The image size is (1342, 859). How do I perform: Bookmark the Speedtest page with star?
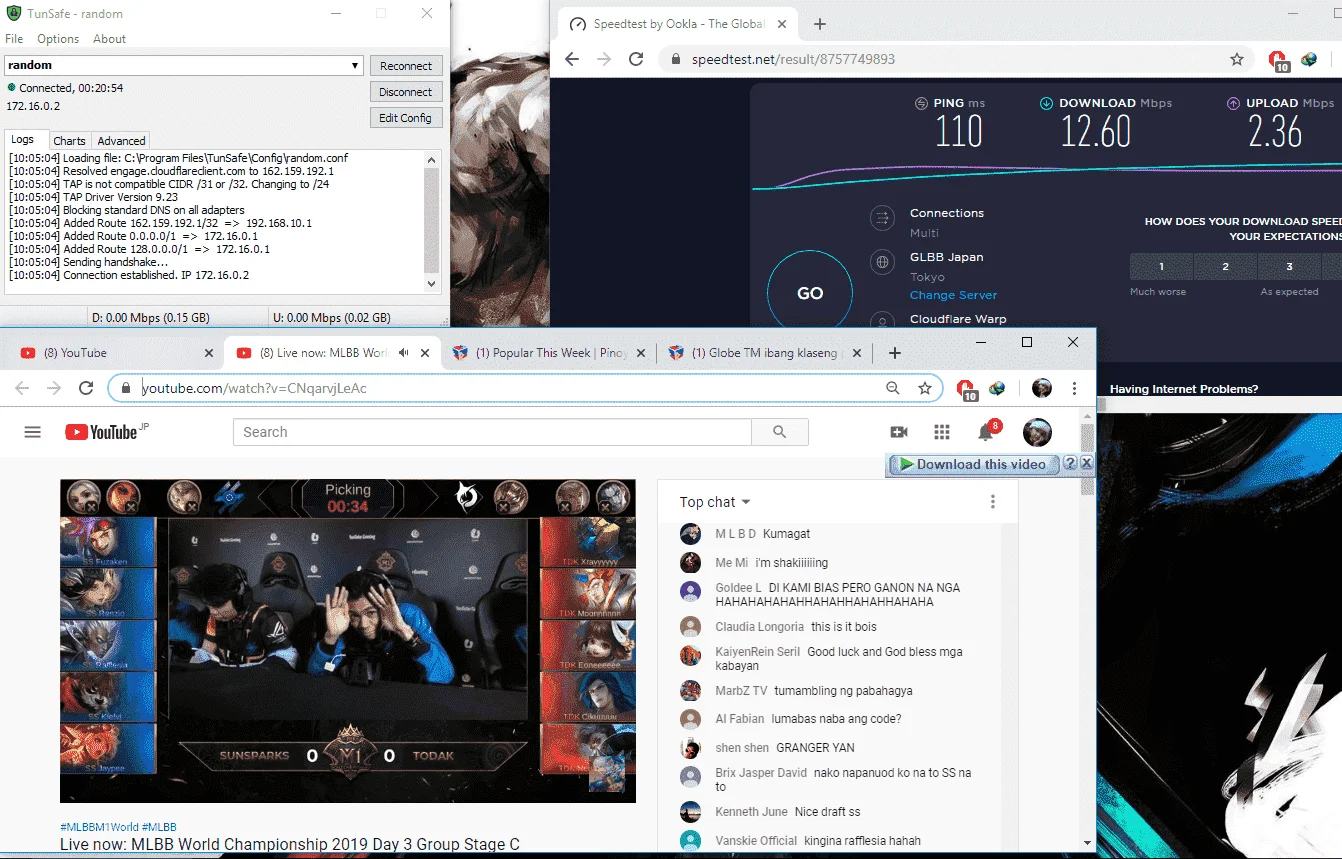click(1237, 59)
